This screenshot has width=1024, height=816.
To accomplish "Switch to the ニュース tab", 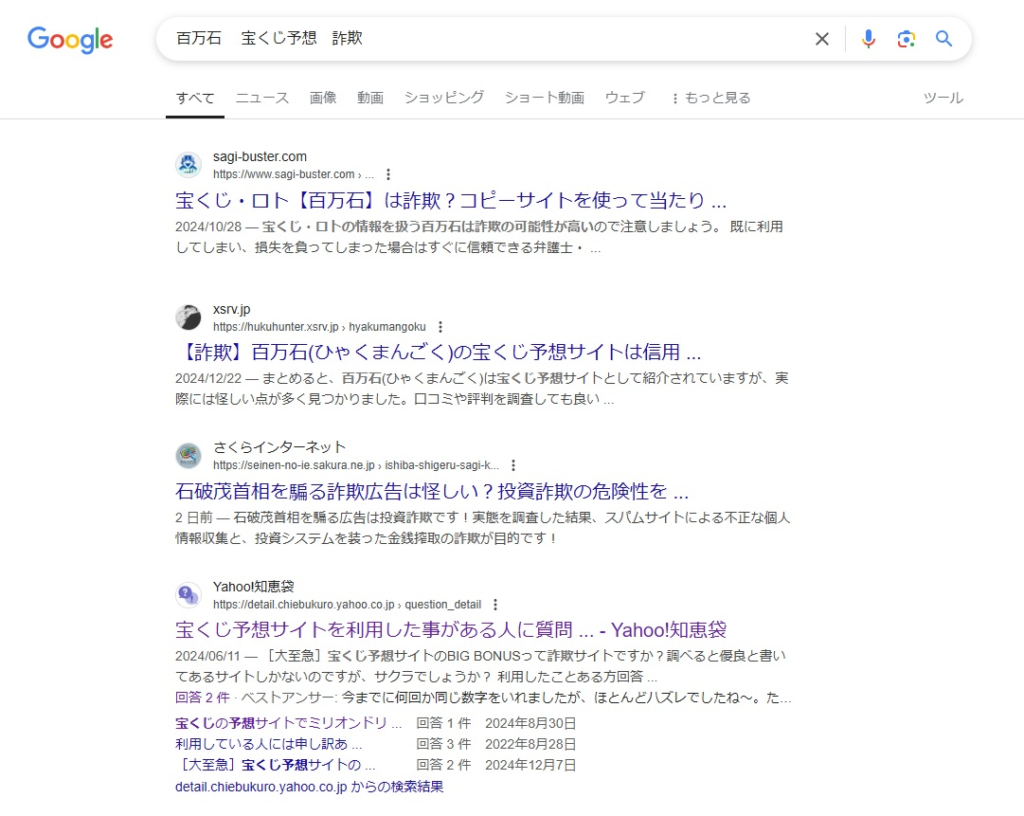I will 262,98.
